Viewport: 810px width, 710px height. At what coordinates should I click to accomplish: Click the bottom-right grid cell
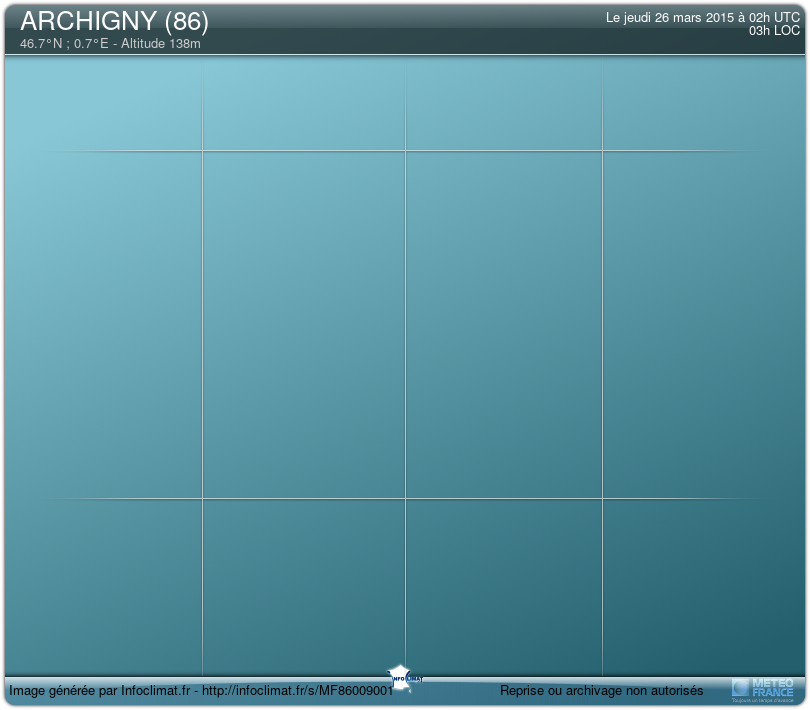[703, 586]
